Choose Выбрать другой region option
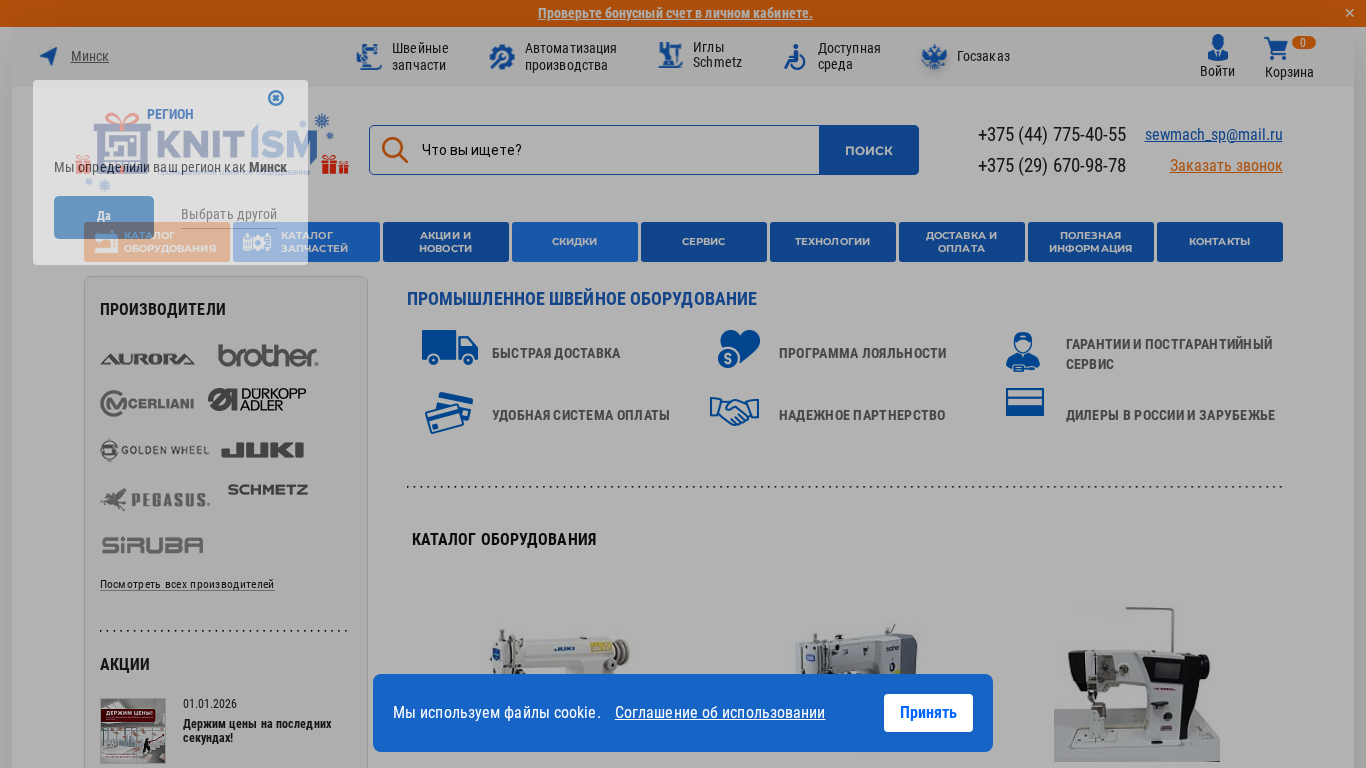 click(229, 215)
